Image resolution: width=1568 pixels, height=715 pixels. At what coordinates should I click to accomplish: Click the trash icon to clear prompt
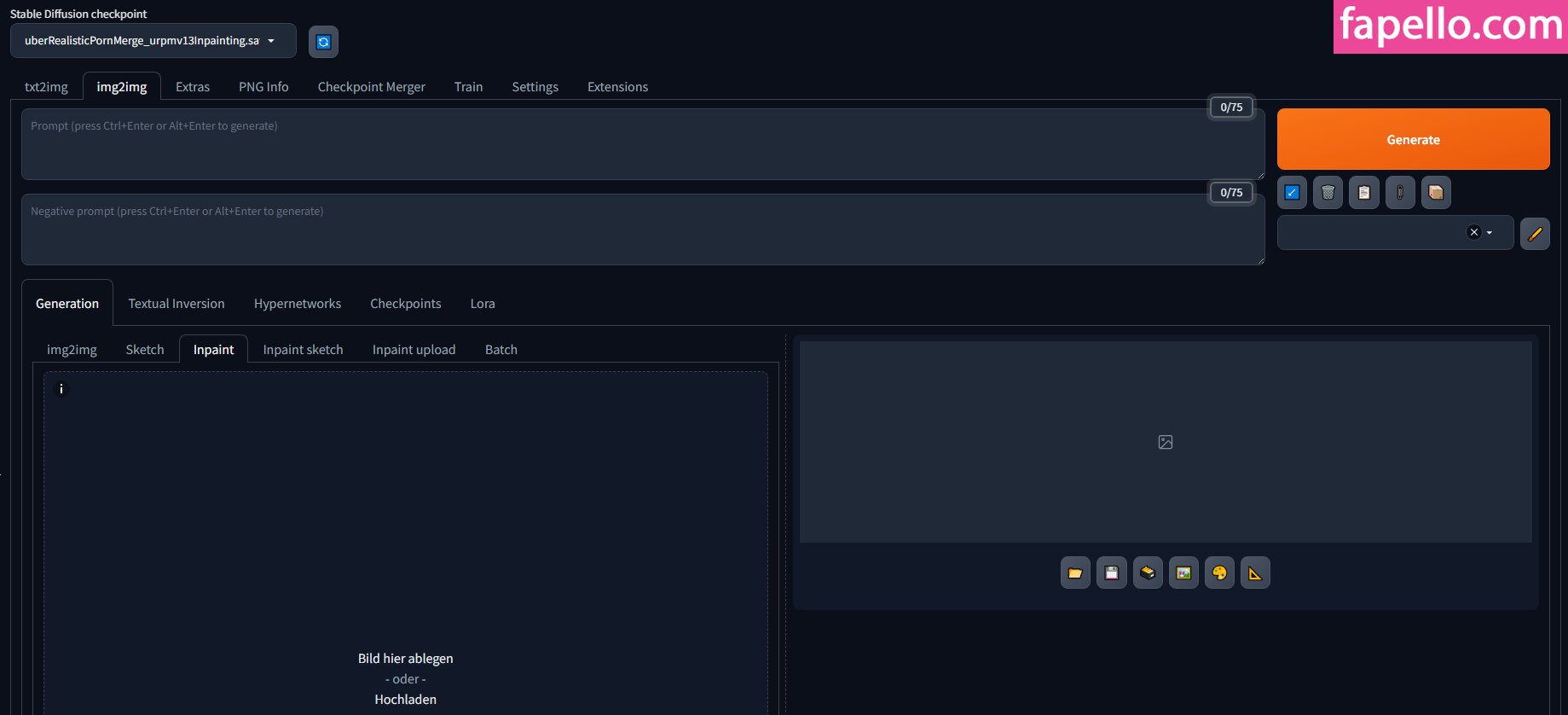point(1328,193)
